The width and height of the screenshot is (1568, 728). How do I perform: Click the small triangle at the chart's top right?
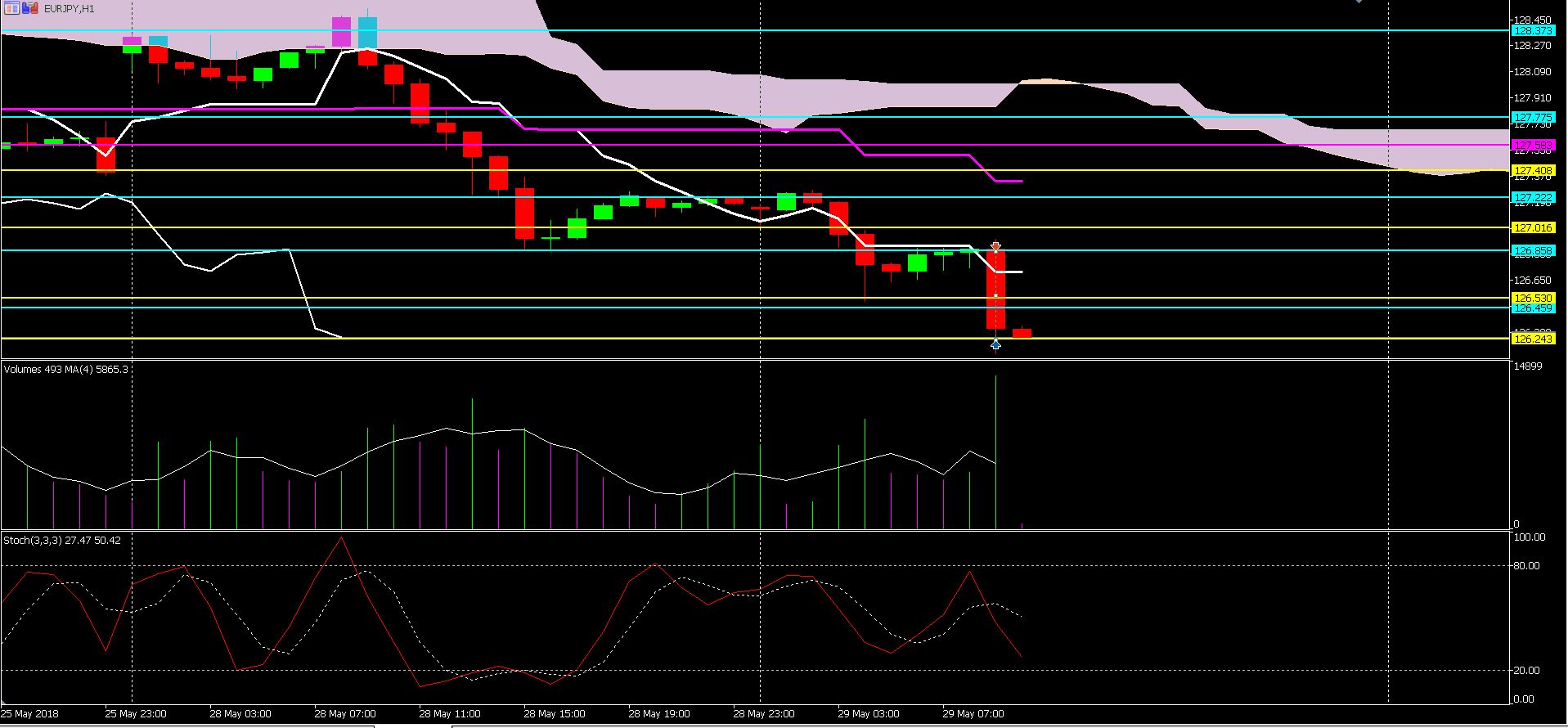[1359, 2]
